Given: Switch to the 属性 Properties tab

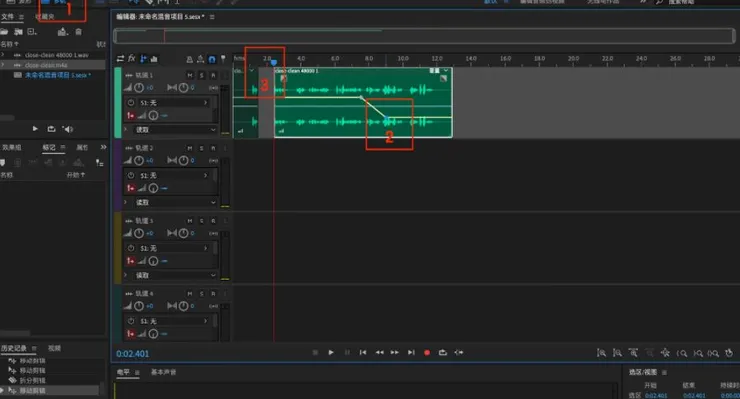Looking at the screenshot, I should [x=82, y=147].
